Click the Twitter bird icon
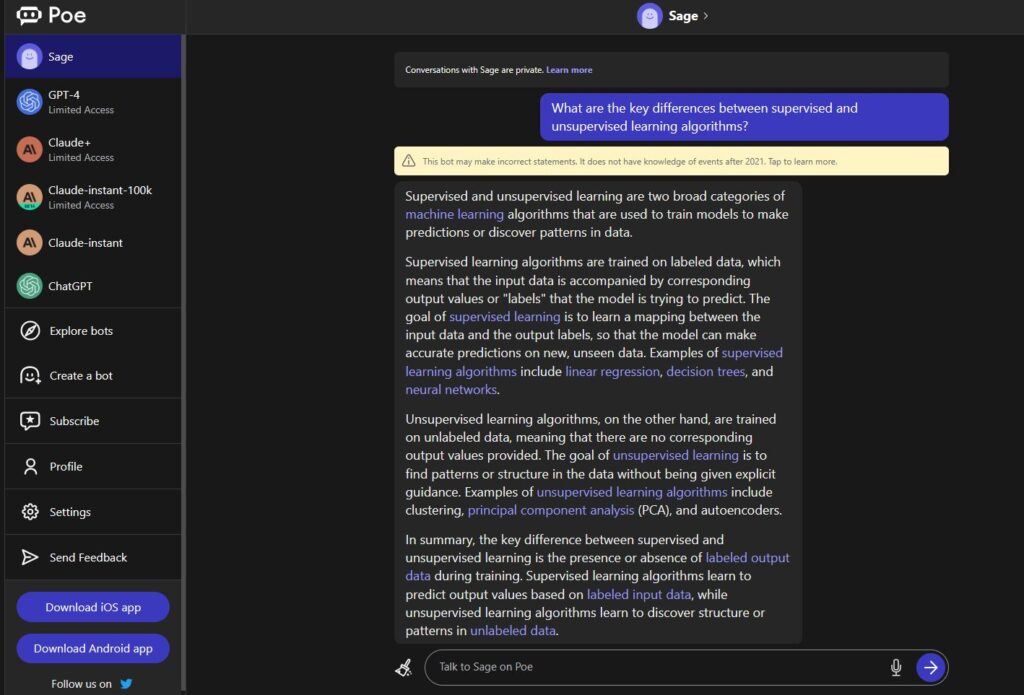 pyautogui.click(x=126, y=684)
